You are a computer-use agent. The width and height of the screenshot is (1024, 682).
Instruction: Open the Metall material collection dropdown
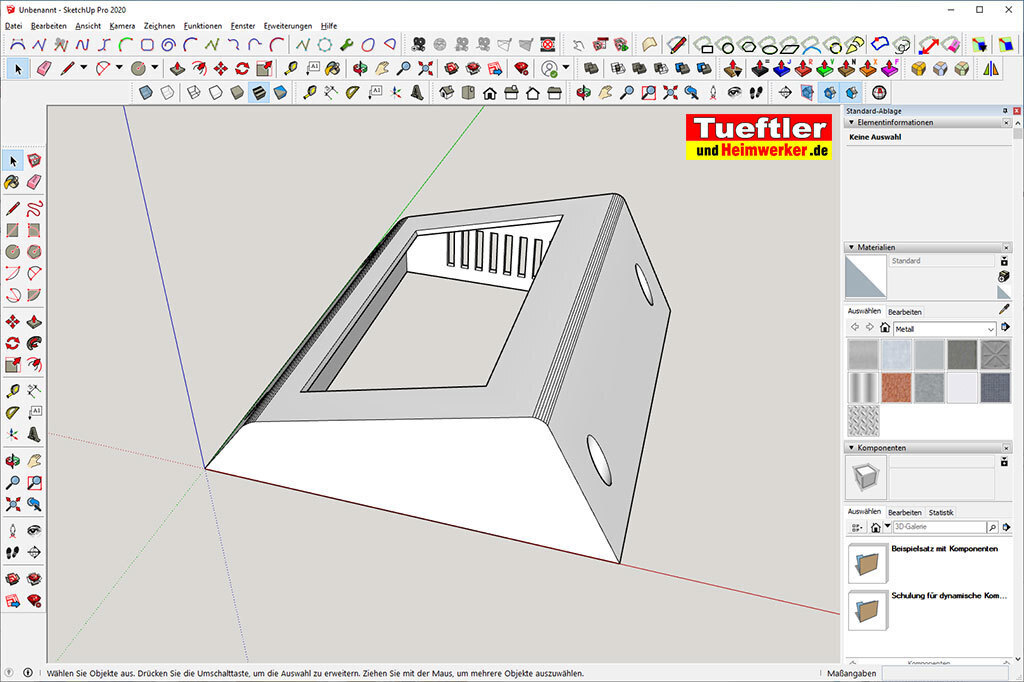(990, 329)
